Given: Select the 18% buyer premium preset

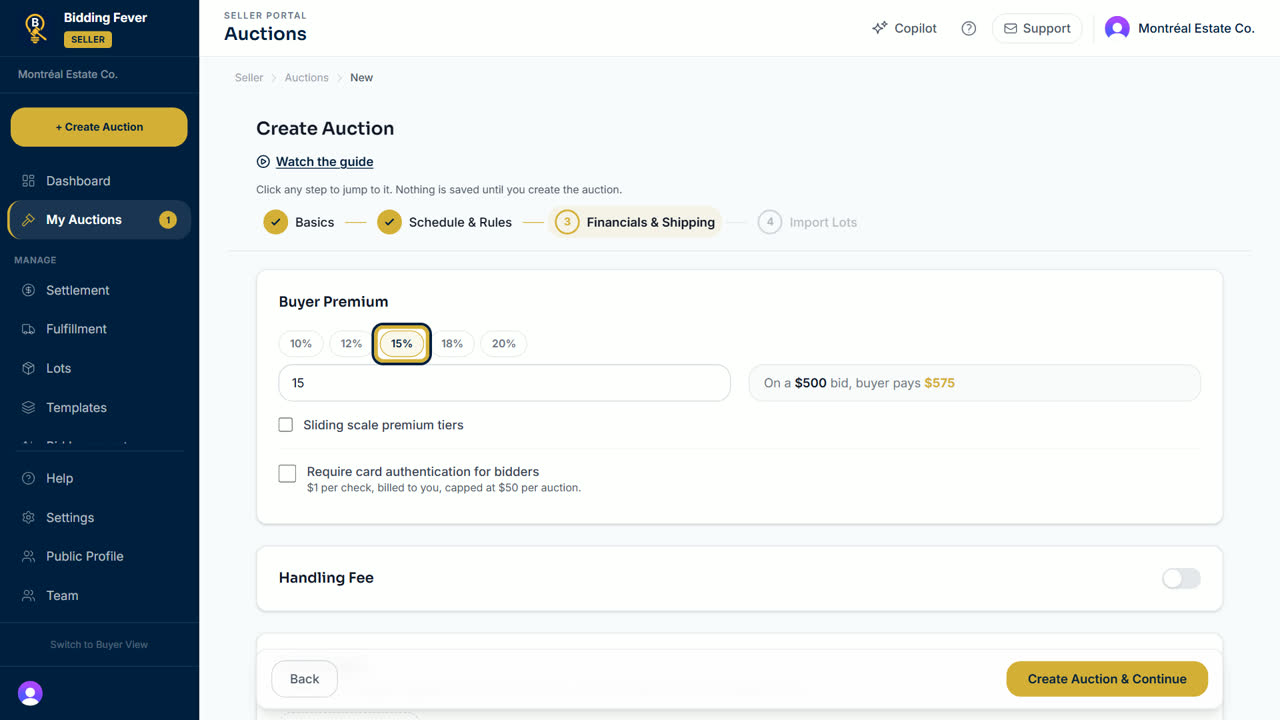Looking at the screenshot, I should [452, 343].
